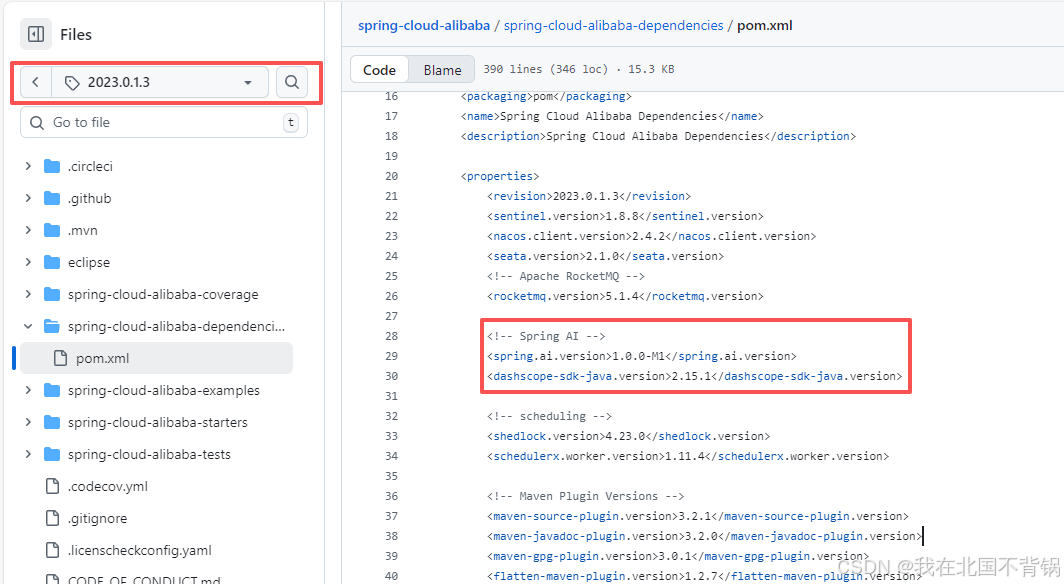1064x584 pixels.
Task: Collapse the Files side panel icon
Action: pos(36,34)
